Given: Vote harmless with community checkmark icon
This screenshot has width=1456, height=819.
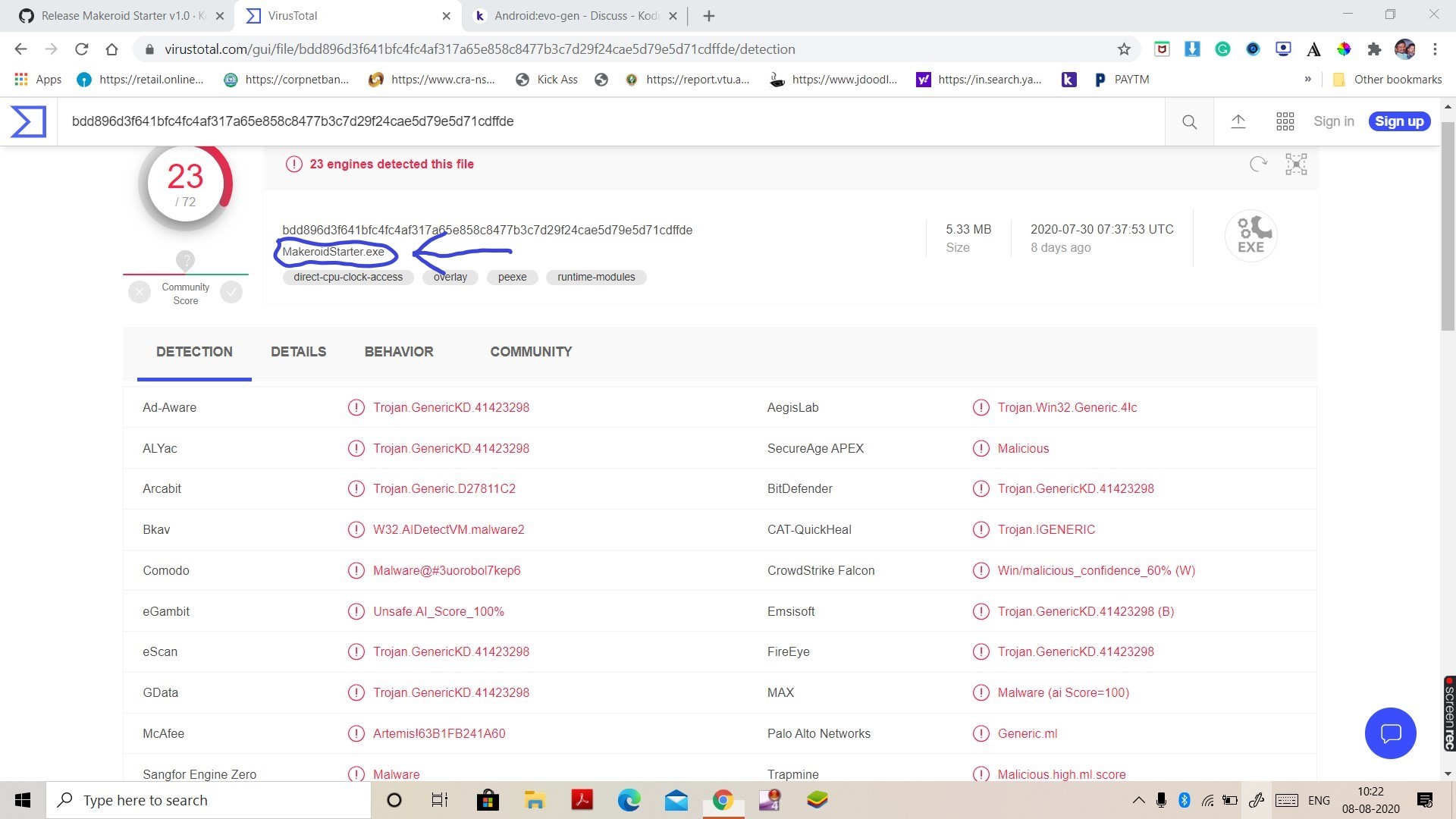Looking at the screenshot, I should [x=231, y=292].
